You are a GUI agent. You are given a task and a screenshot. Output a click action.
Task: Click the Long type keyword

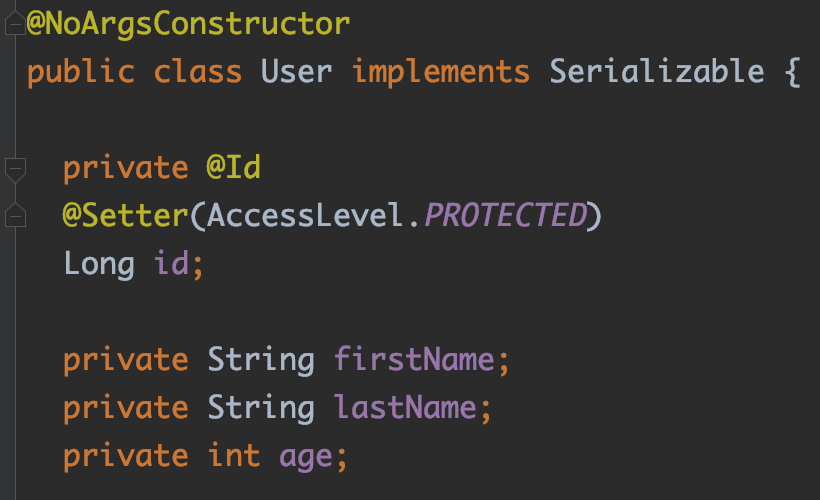[x=99, y=264]
